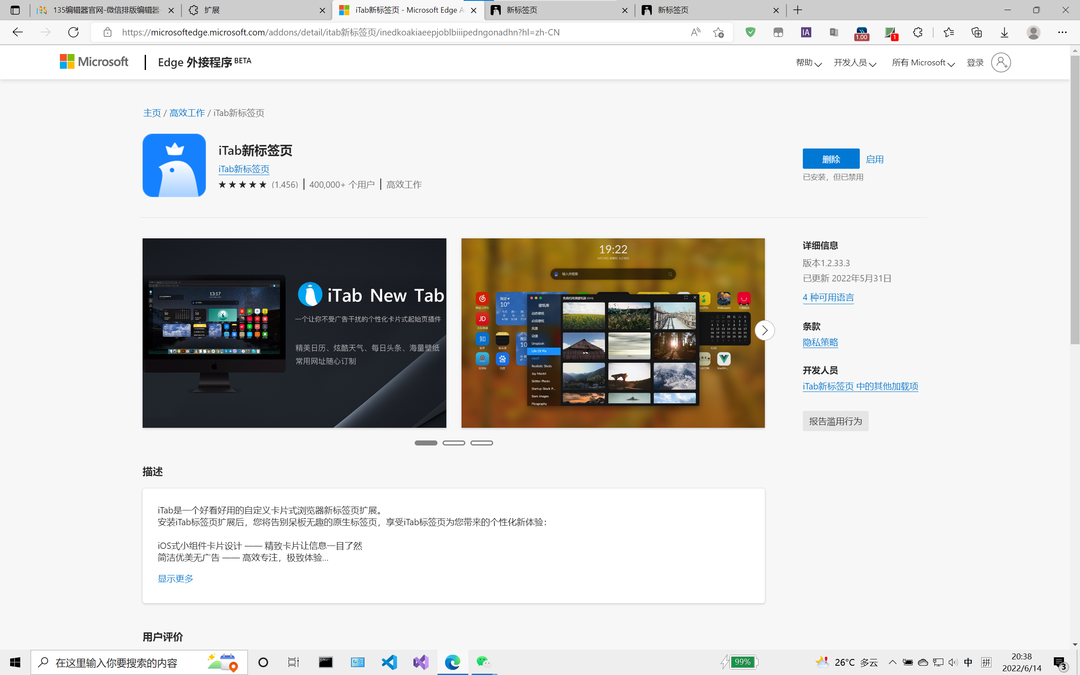Add this page to favorites star icon

[x=718, y=32]
